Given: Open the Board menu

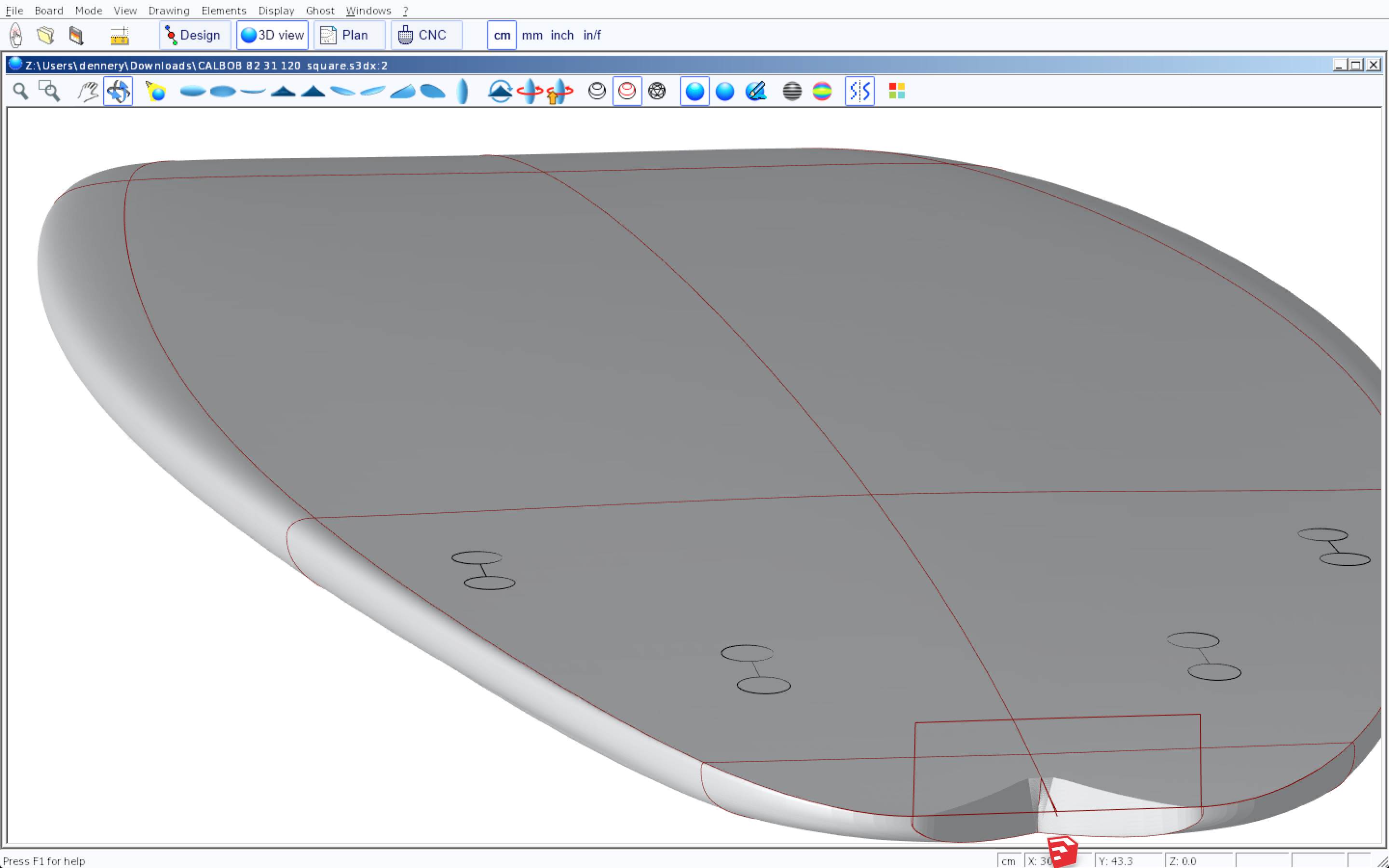Looking at the screenshot, I should (x=49, y=10).
